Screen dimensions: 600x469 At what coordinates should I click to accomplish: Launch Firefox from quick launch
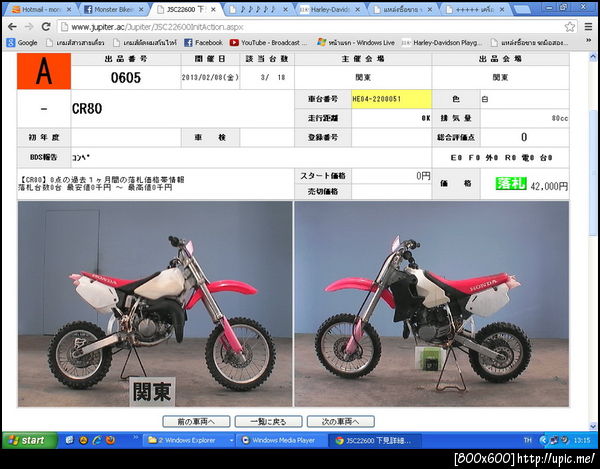coord(111,440)
